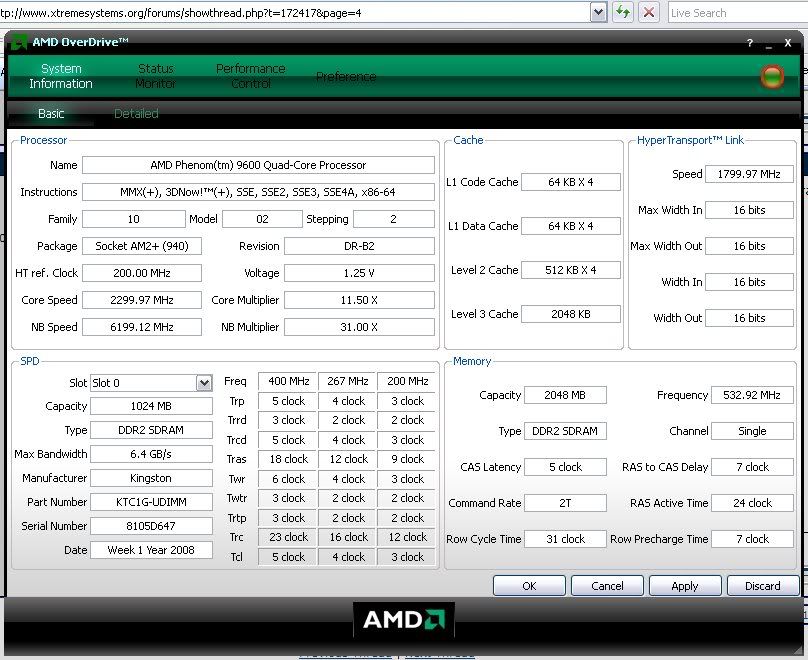Click the Trc cell '23 clock'
The image size is (808, 660).
click(x=288, y=537)
